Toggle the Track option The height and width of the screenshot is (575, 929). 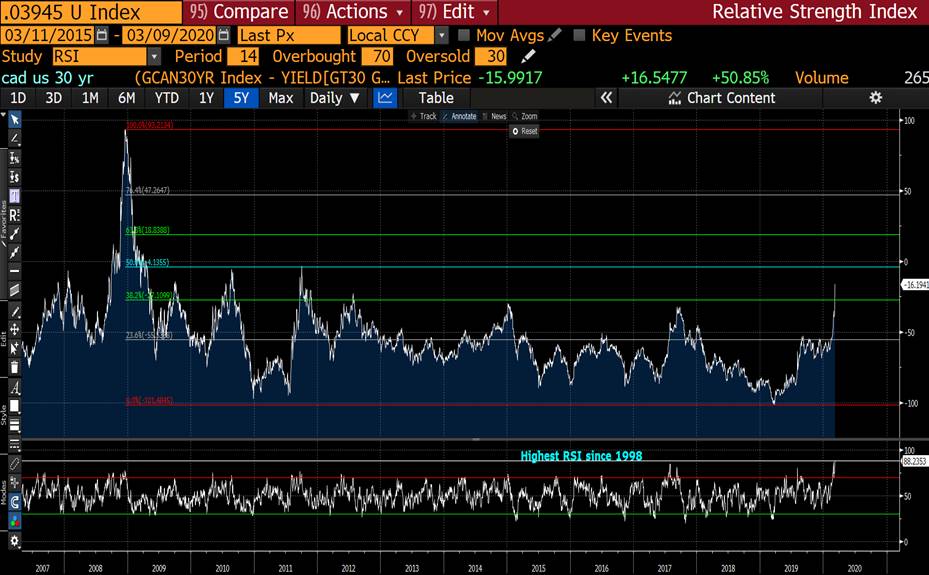(423, 117)
